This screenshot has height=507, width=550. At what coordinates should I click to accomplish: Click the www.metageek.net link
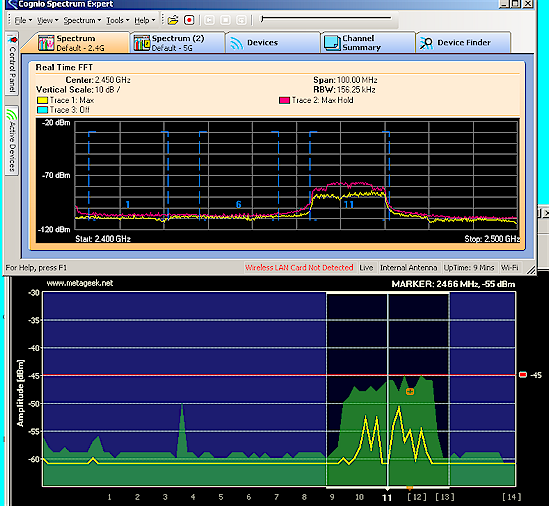point(80,283)
